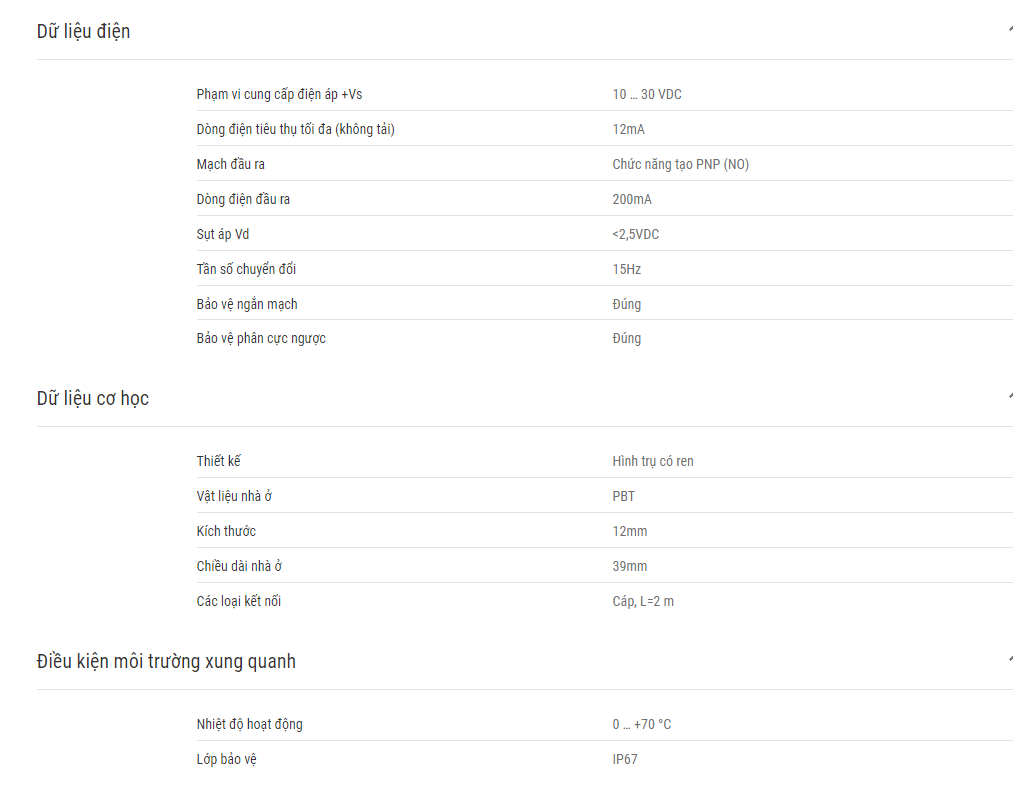Click the Chức năng tạo PNP (NO) value

[680, 164]
